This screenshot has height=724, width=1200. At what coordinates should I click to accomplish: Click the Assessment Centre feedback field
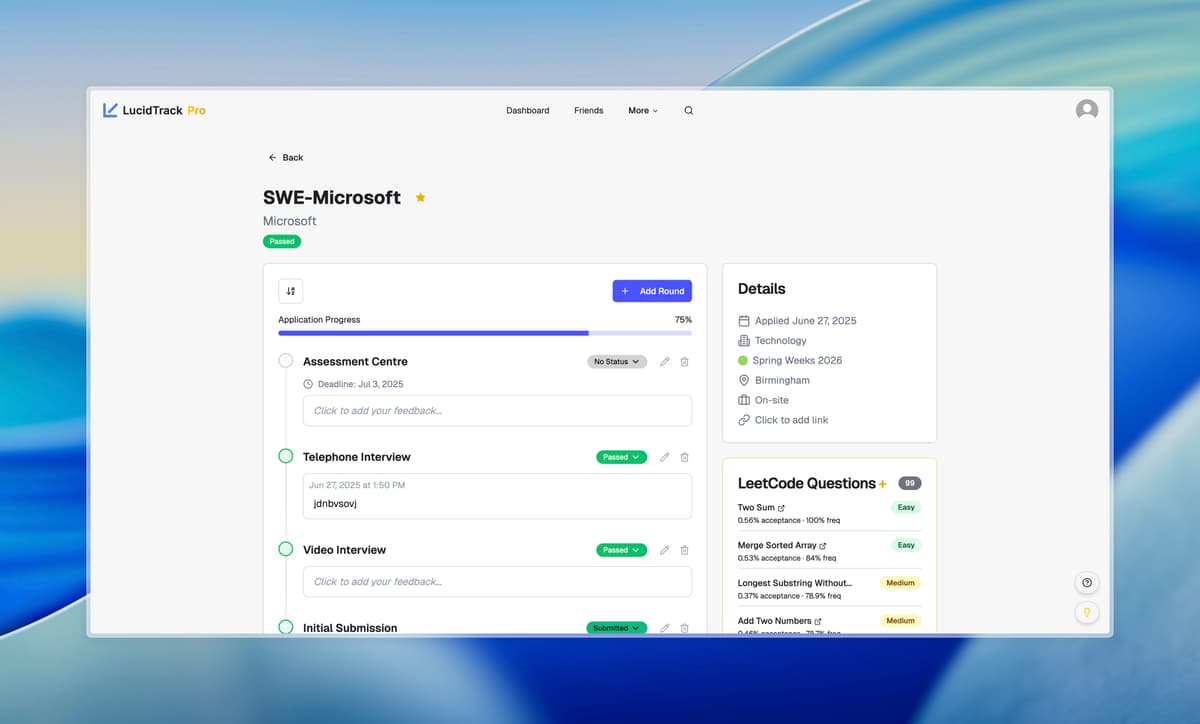tap(497, 411)
